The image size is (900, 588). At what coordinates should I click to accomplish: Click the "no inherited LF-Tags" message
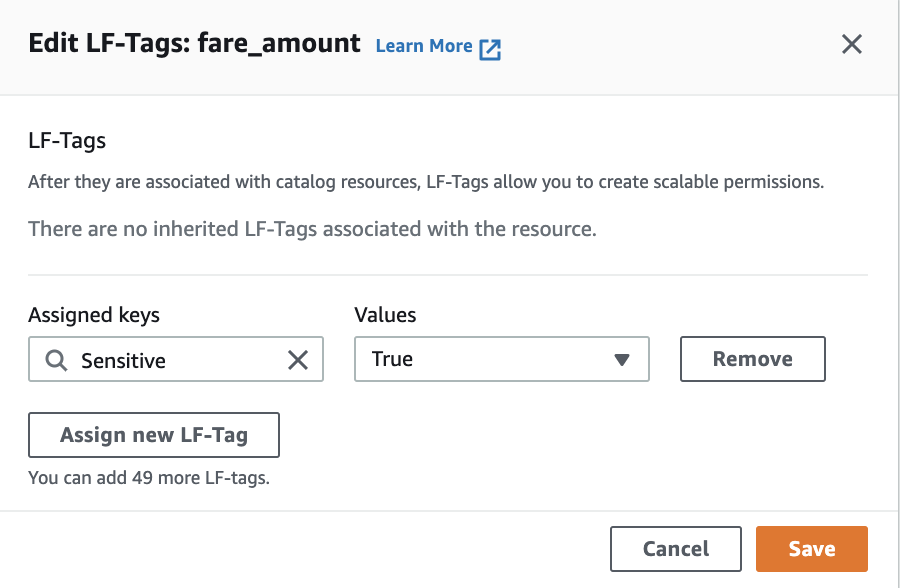click(312, 229)
